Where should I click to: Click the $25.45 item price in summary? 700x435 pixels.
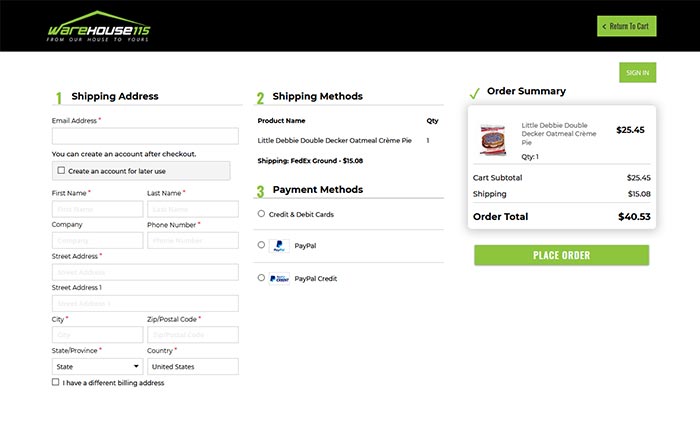pos(630,130)
